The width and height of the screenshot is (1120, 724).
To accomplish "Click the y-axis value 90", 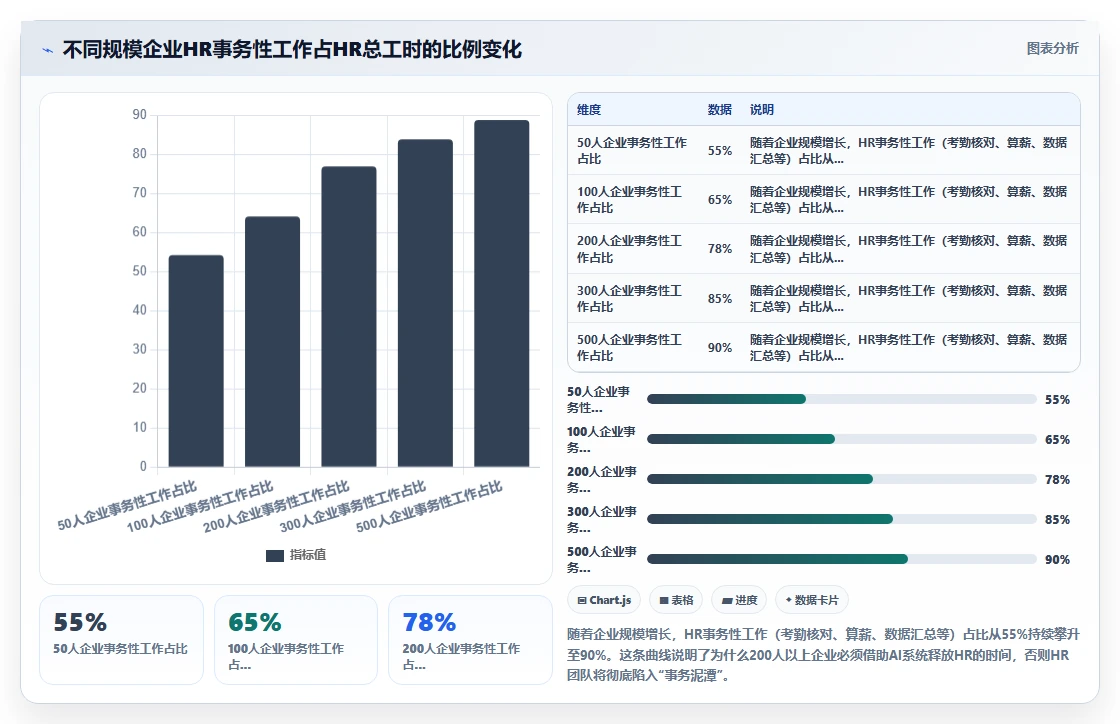I will [x=139, y=114].
